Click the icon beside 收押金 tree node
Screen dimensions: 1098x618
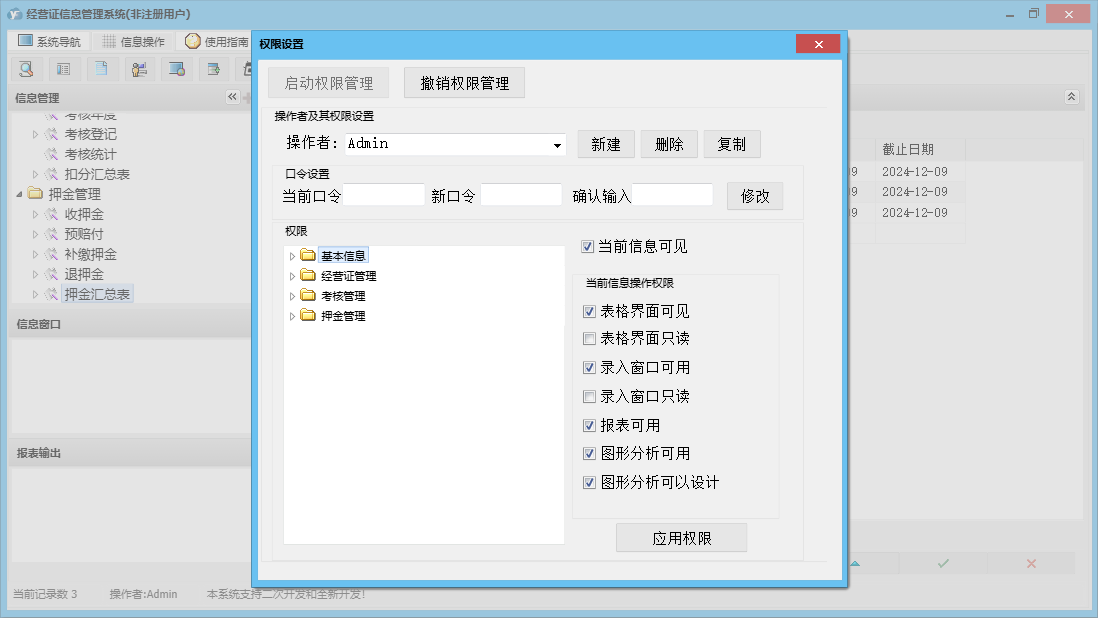(51, 214)
